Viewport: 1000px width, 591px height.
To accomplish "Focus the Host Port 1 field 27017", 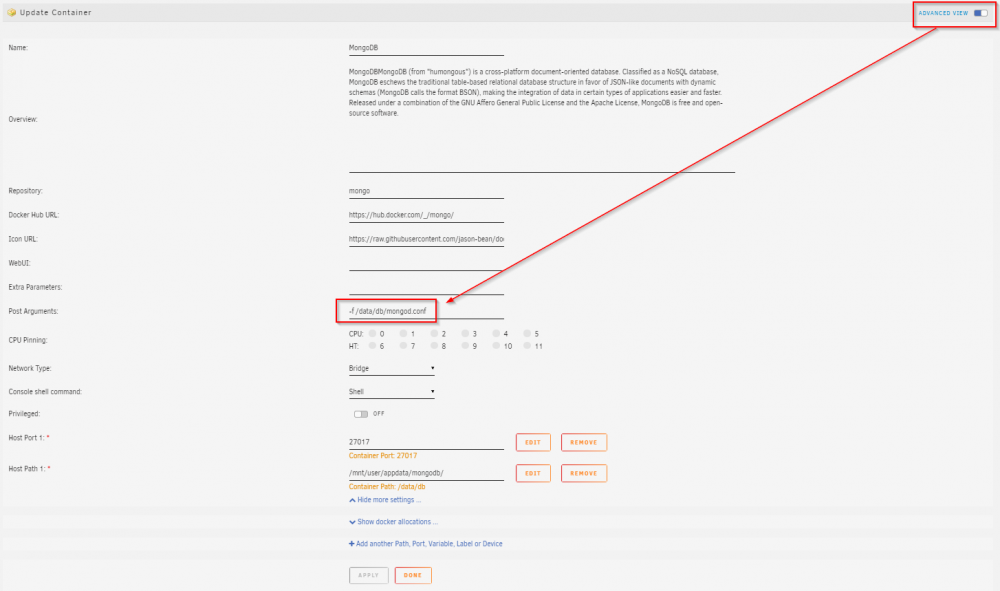I will 426,442.
